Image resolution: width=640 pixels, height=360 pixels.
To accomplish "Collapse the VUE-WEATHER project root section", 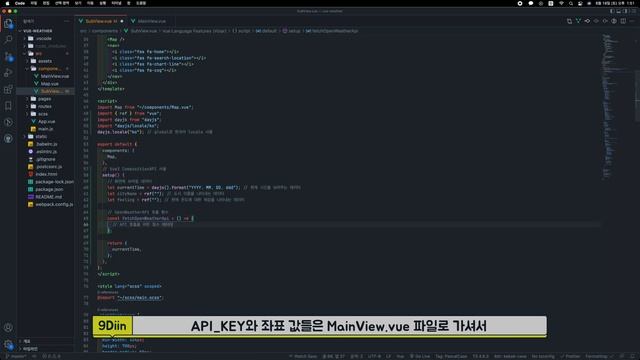I will [x=45, y=31].
